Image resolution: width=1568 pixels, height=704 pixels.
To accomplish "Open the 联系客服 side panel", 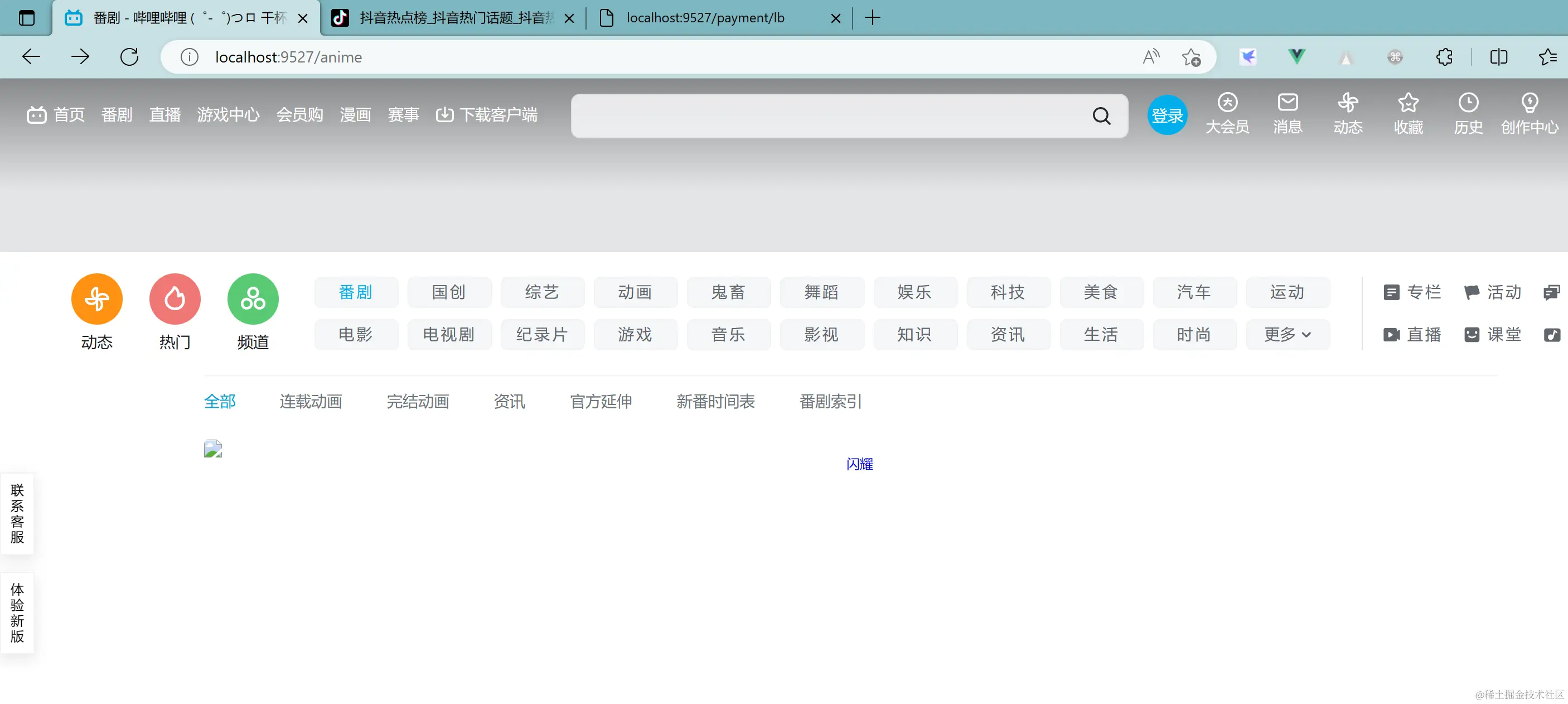I will pos(17,513).
